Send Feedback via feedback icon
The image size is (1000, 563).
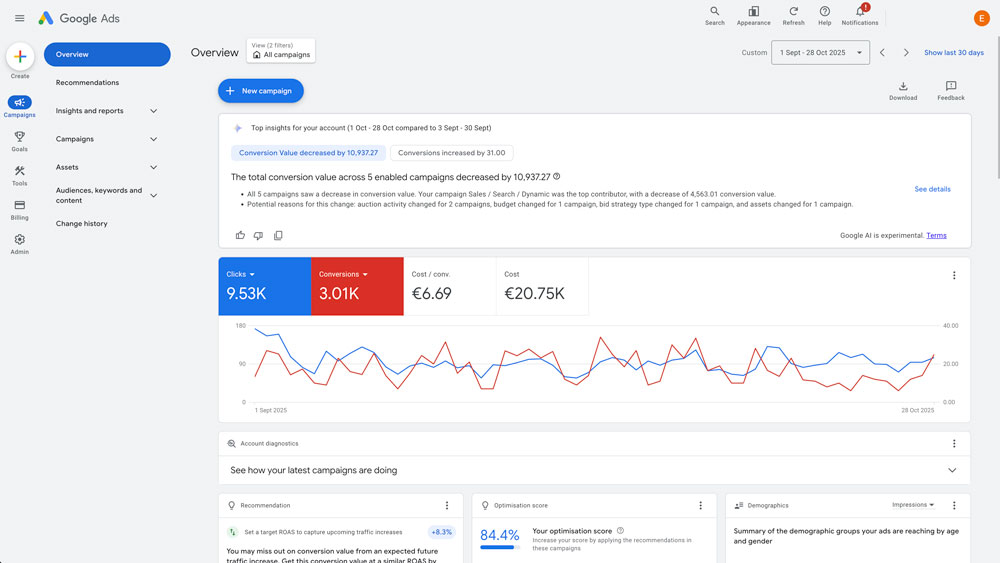(951, 91)
